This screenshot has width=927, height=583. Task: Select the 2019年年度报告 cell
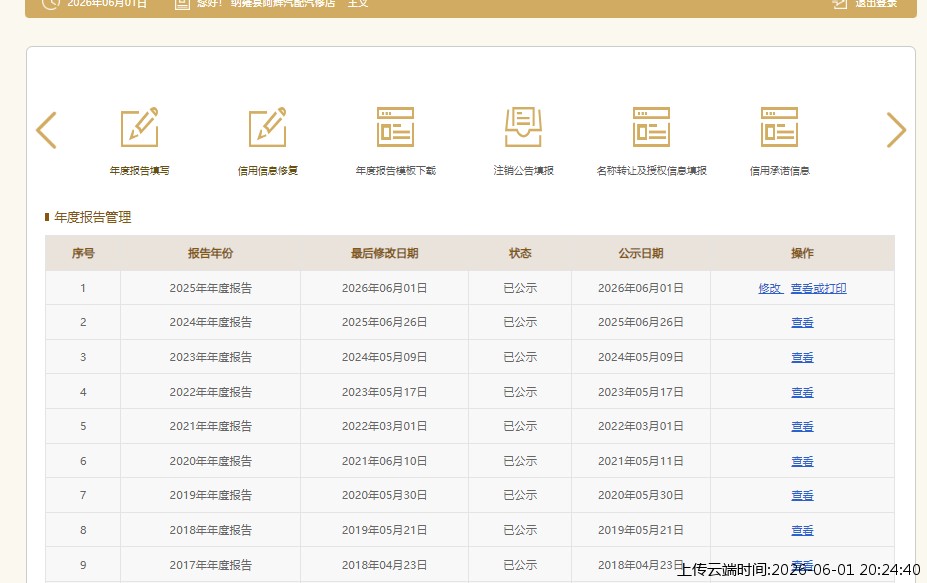(210, 495)
